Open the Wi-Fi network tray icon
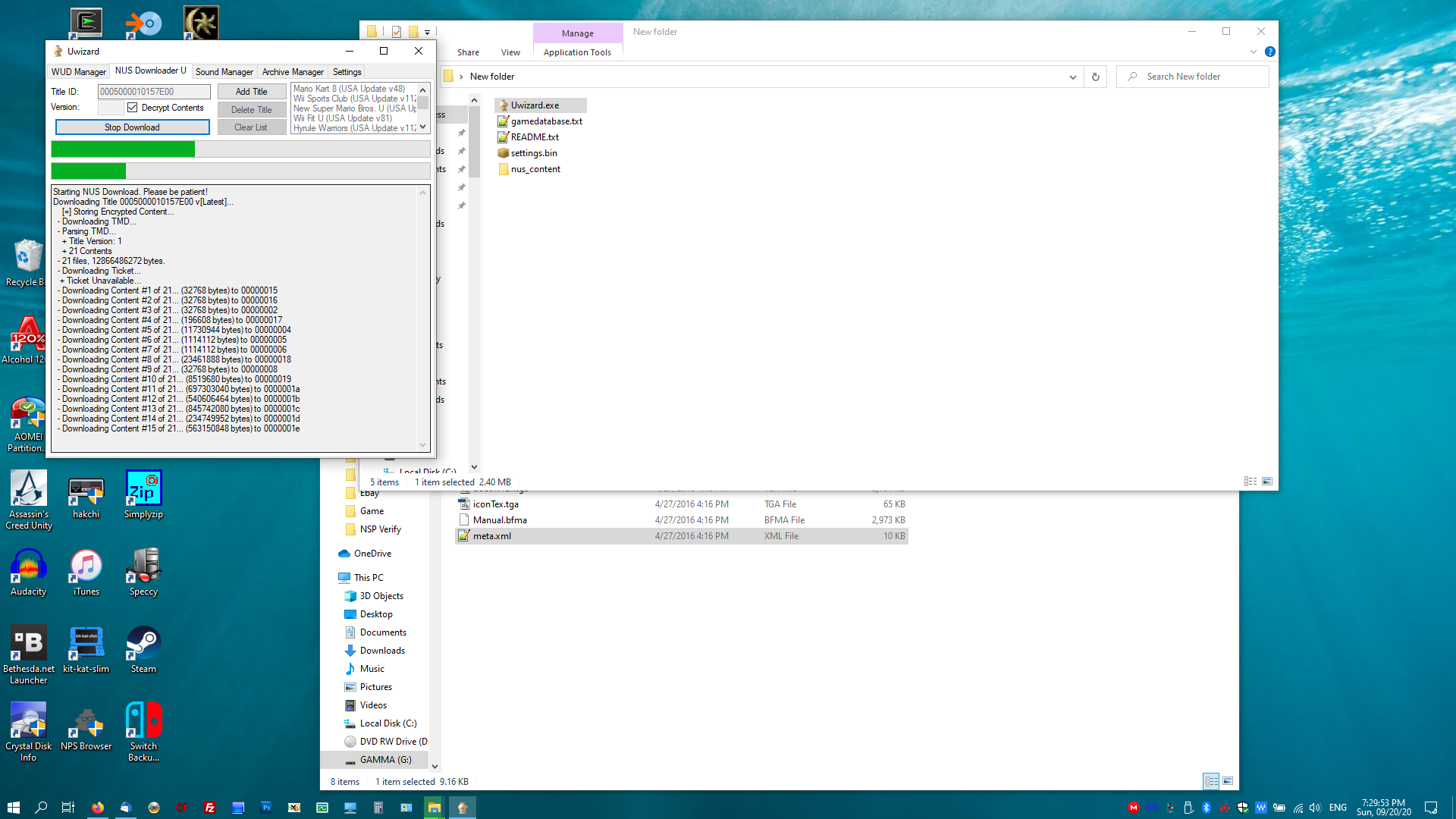This screenshot has height=819, width=1456. click(1298, 808)
